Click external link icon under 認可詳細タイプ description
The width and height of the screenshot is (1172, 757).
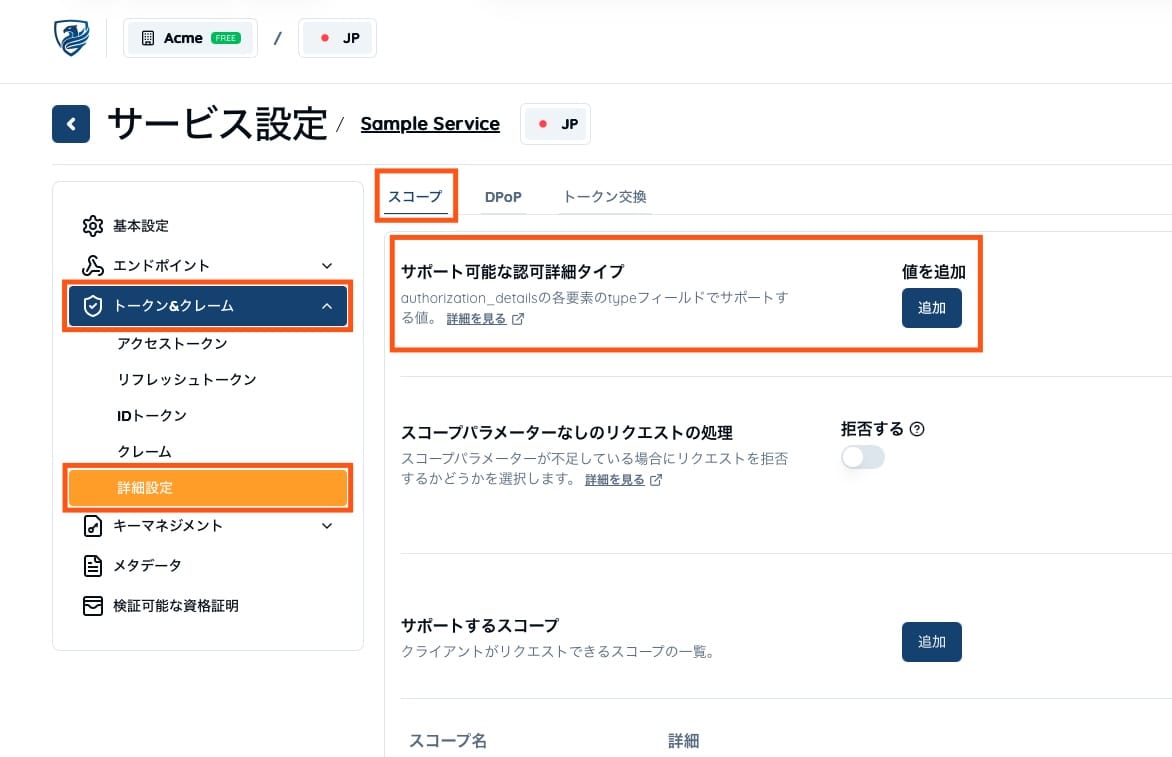coord(518,319)
